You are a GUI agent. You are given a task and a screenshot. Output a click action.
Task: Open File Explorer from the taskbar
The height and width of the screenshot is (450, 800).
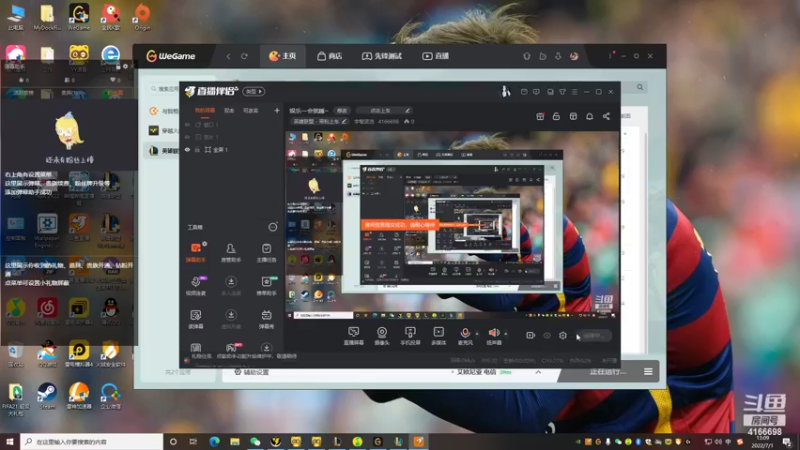235,441
